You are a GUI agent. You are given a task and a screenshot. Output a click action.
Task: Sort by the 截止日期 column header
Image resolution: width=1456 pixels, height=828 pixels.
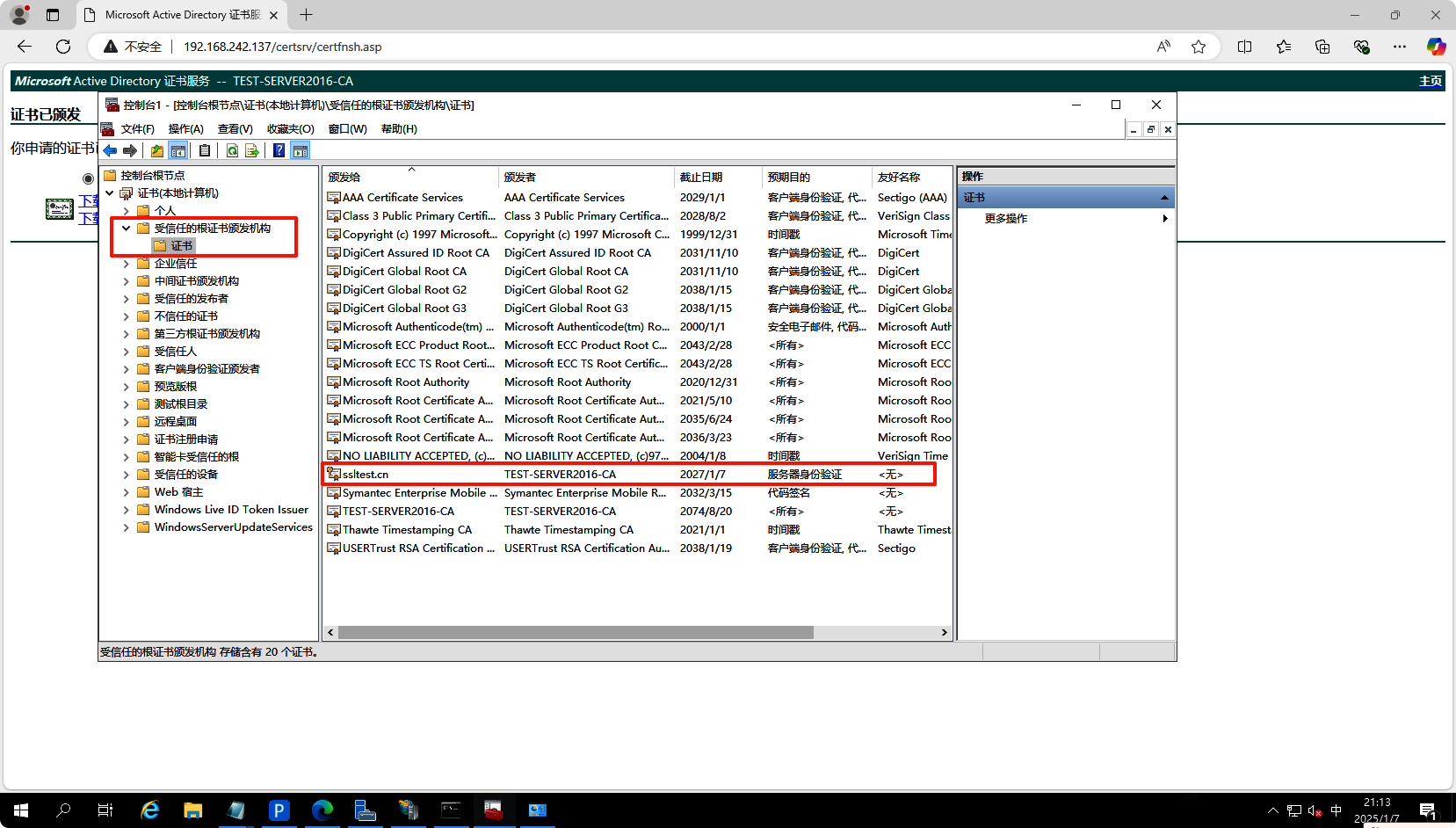pos(719,177)
